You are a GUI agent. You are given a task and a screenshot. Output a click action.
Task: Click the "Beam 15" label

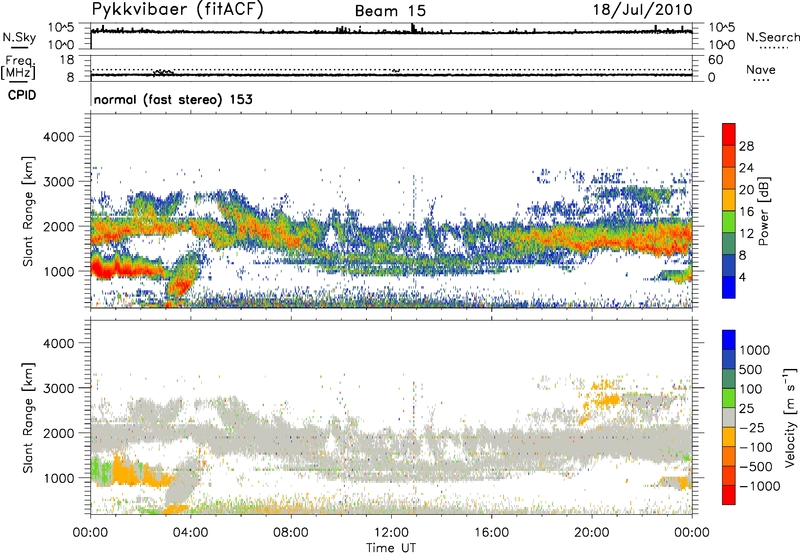point(390,11)
